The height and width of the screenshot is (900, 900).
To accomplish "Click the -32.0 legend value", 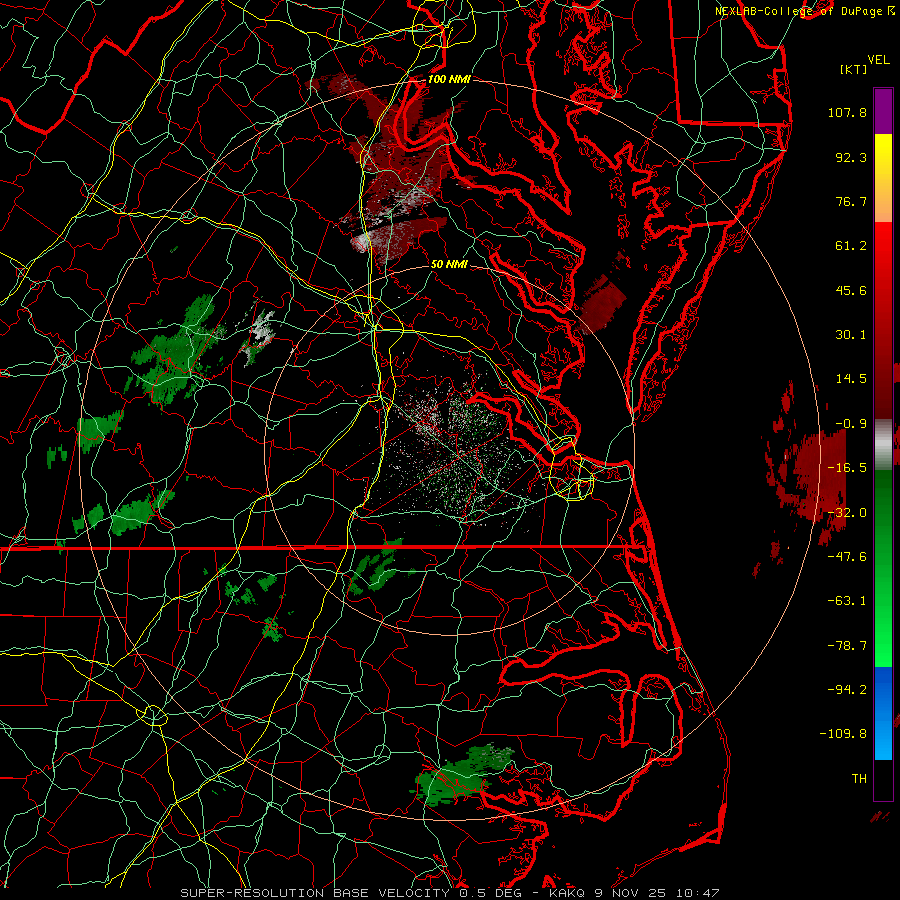I will (847, 512).
